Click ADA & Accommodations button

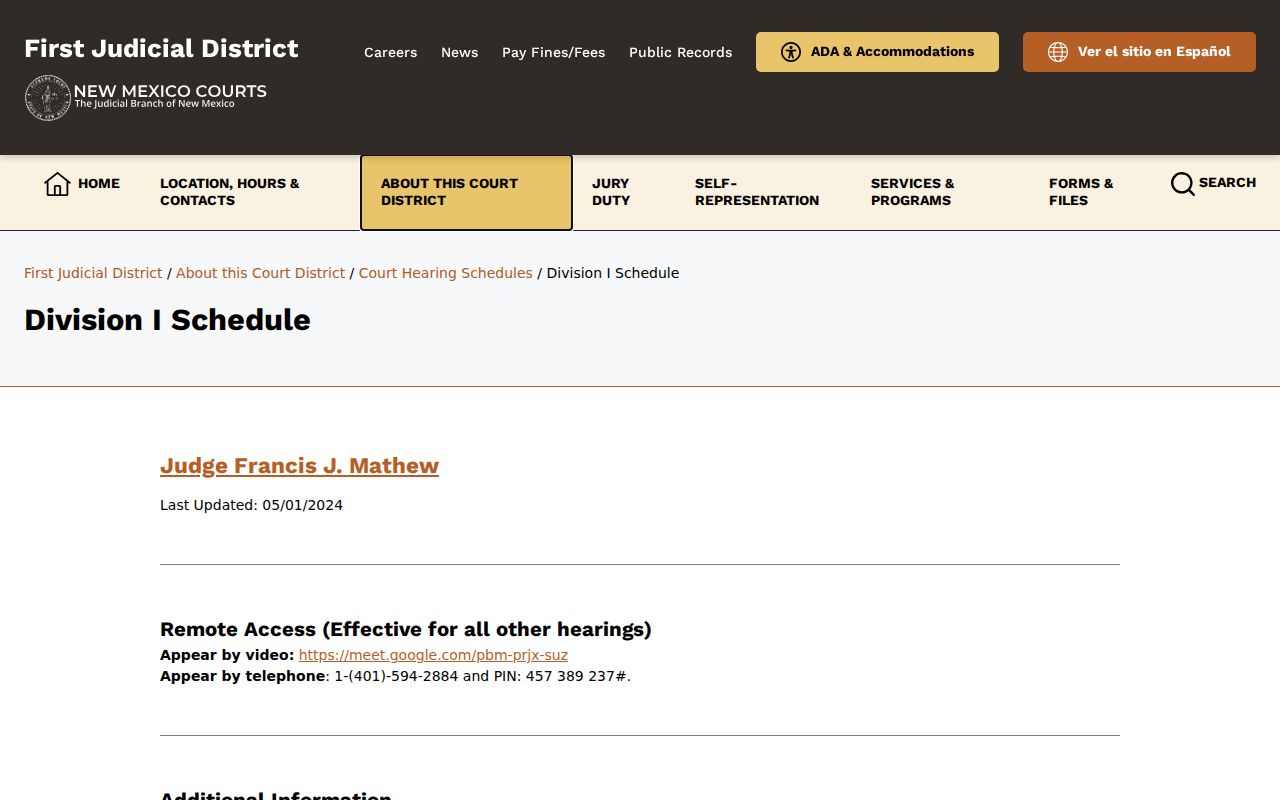[877, 52]
